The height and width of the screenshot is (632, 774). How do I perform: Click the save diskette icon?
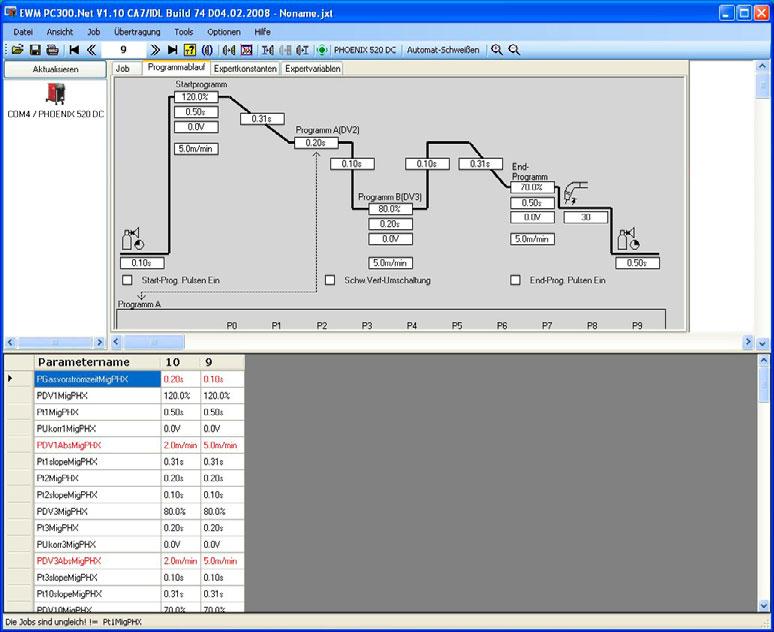click(x=35, y=50)
